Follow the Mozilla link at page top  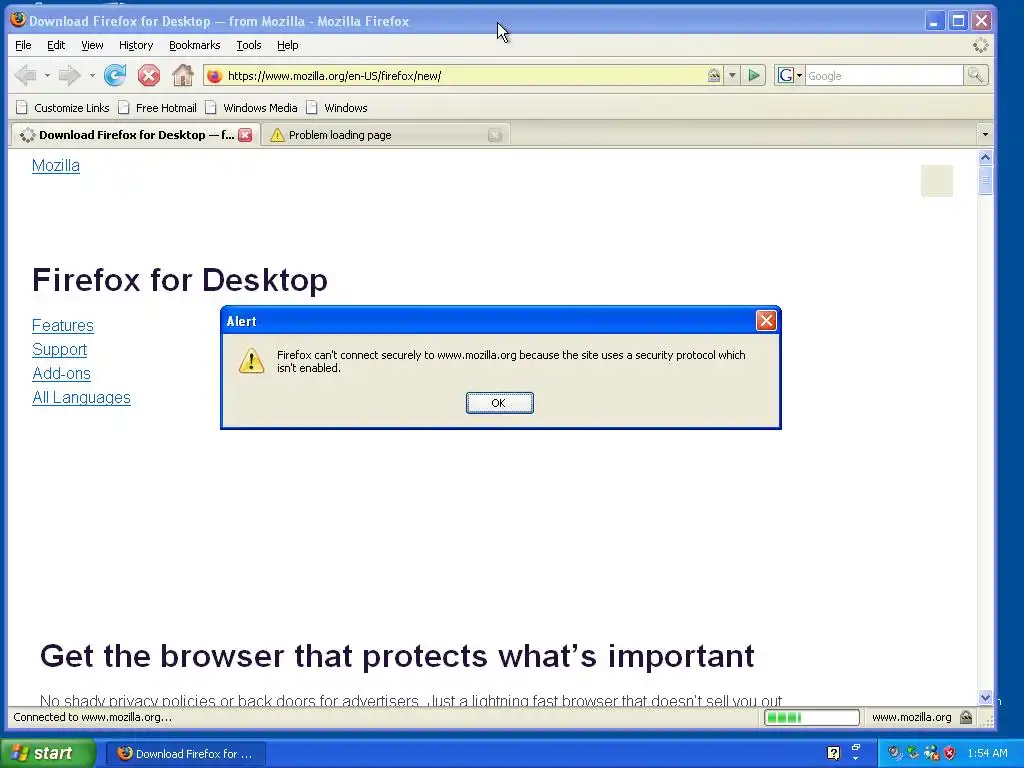(x=56, y=166)
